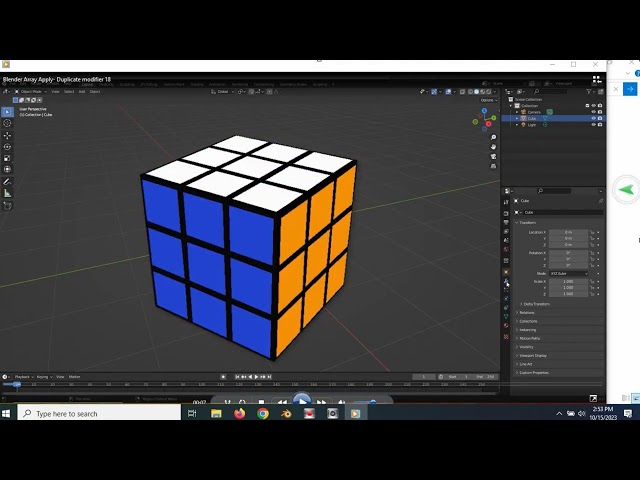Open the Object menu in viewport header

point(95,92)
